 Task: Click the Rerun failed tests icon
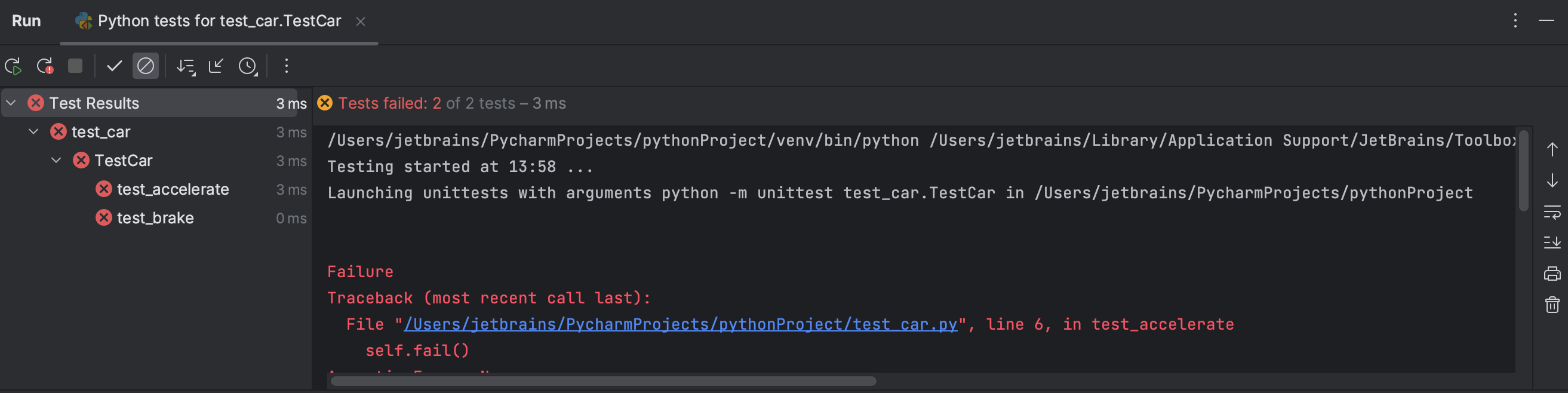44,66
